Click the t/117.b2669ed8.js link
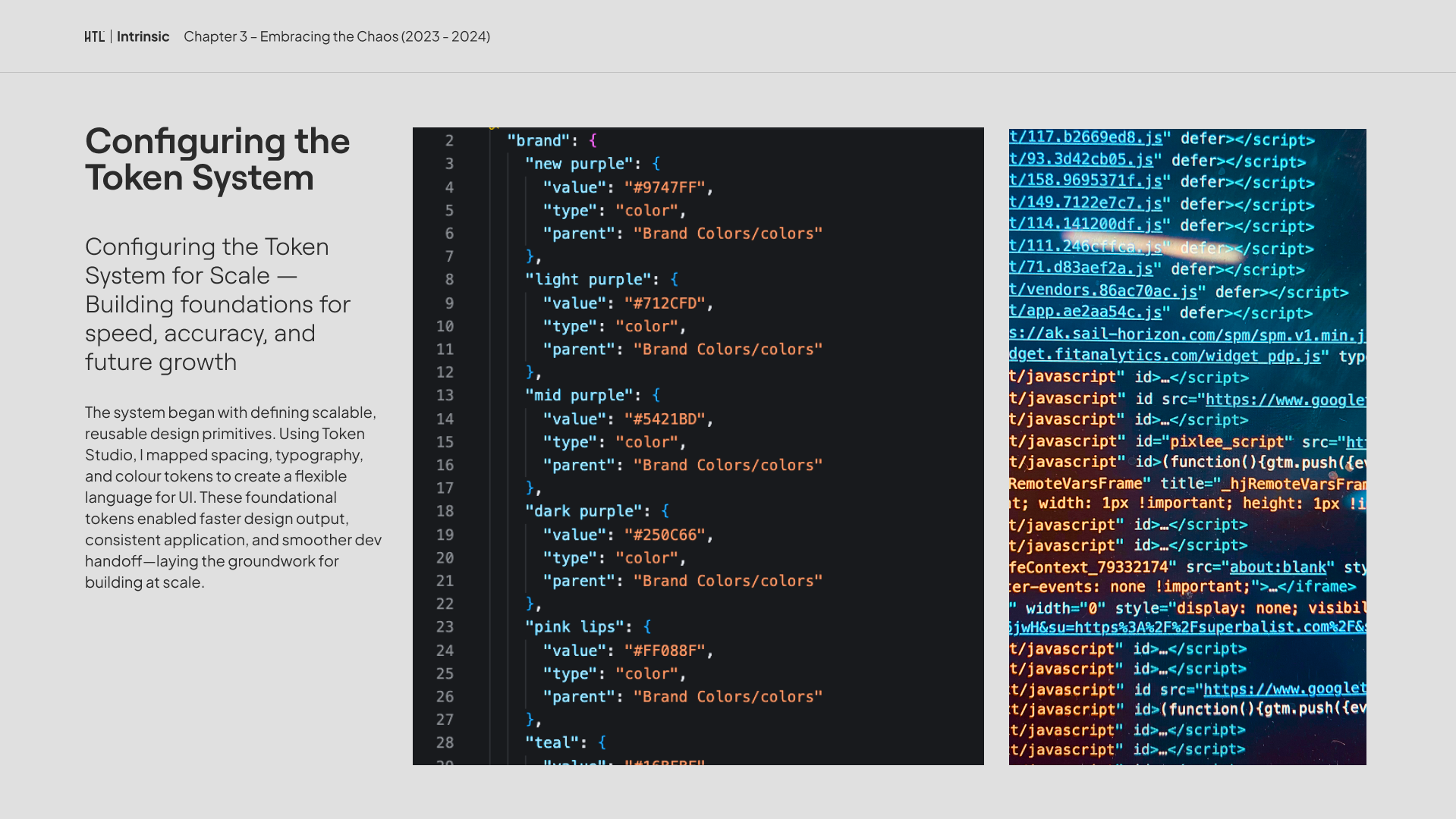 (x=1086, y=137)
